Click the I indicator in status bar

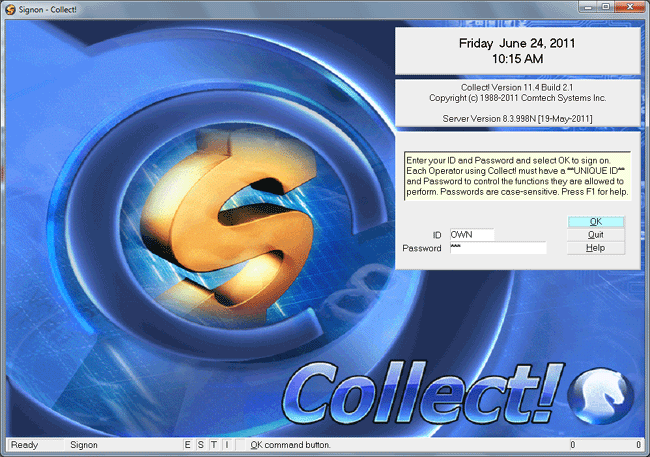click(227, 445)
